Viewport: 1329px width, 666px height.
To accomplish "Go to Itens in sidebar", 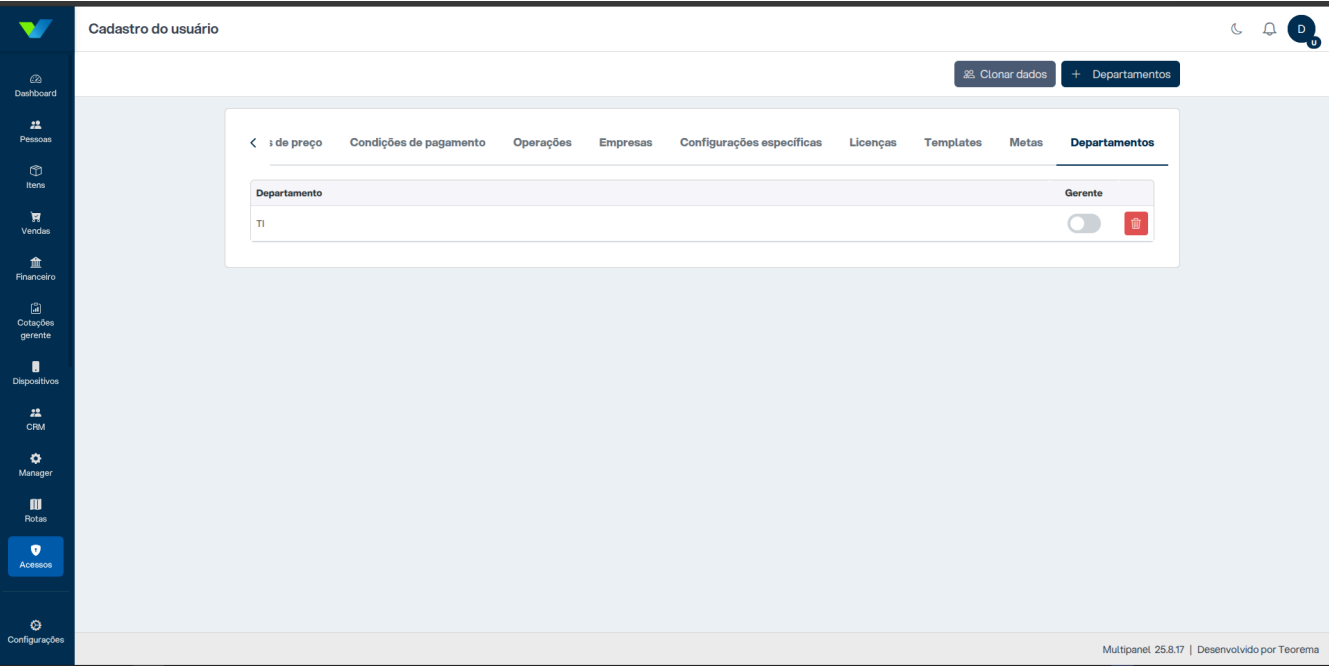I will [x=36, y=177].
